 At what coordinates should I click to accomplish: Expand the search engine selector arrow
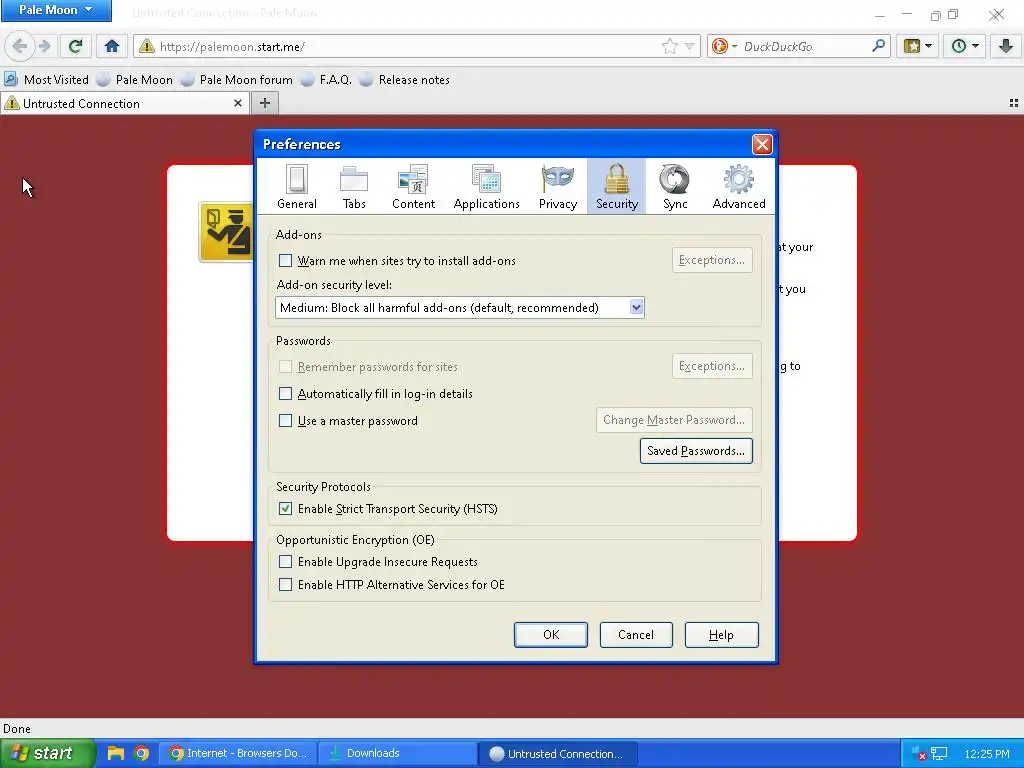click(734, 46)
